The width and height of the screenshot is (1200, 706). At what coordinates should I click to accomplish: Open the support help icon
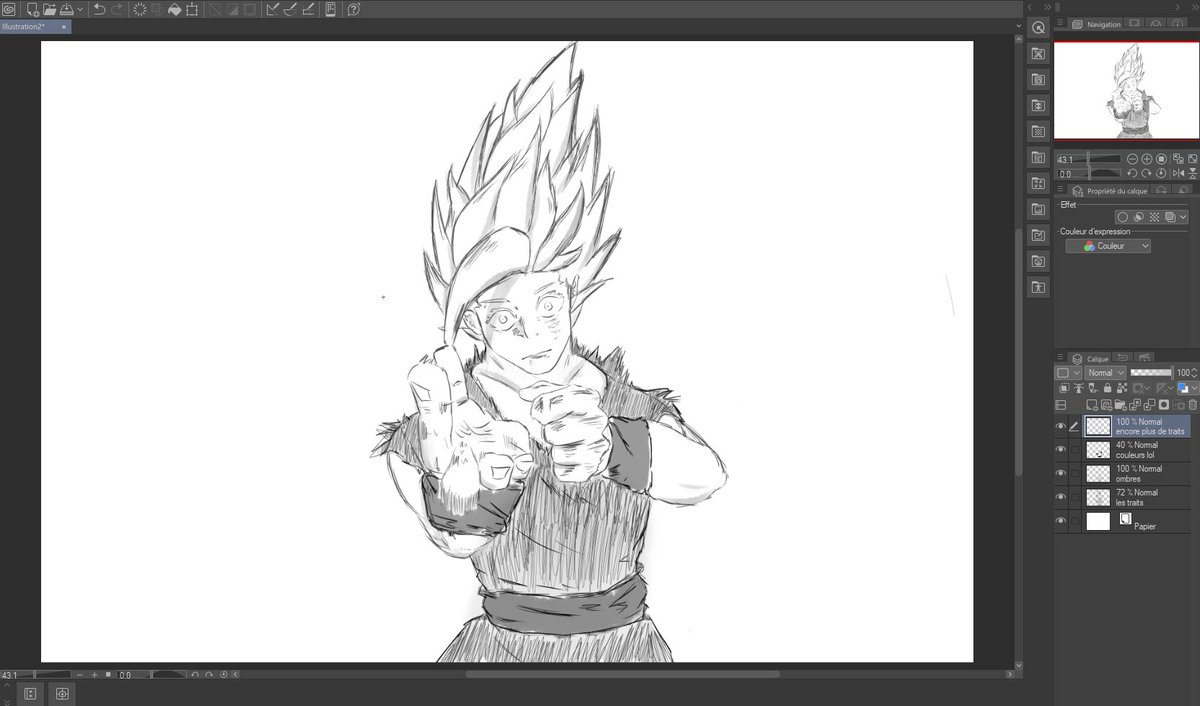pos(353,10)
